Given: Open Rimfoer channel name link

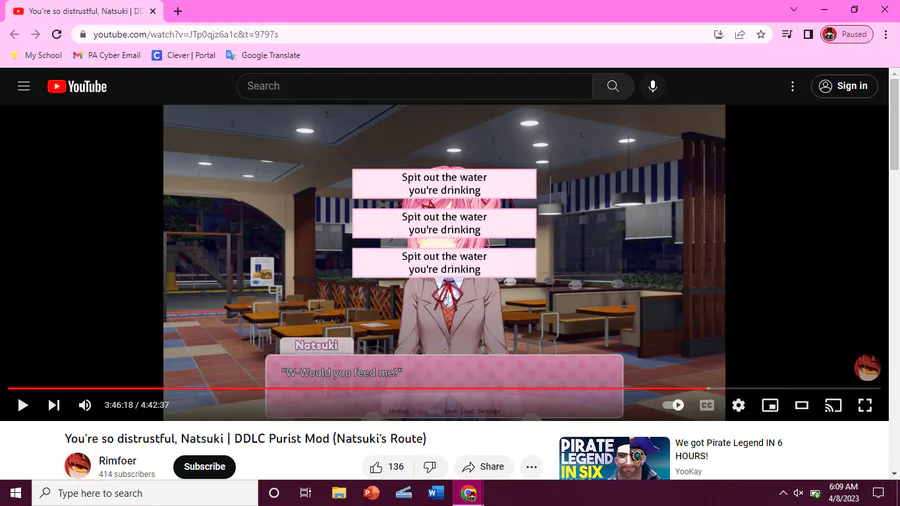Looking at the screenshot, I should pos(117,461).
